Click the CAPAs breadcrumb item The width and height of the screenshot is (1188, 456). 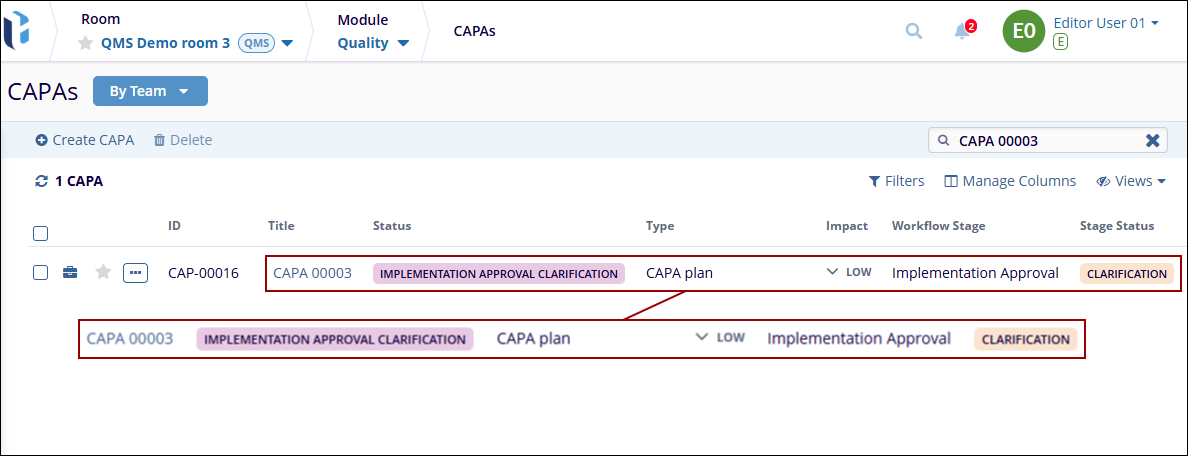pyautogui.click(x=474, y=31)
